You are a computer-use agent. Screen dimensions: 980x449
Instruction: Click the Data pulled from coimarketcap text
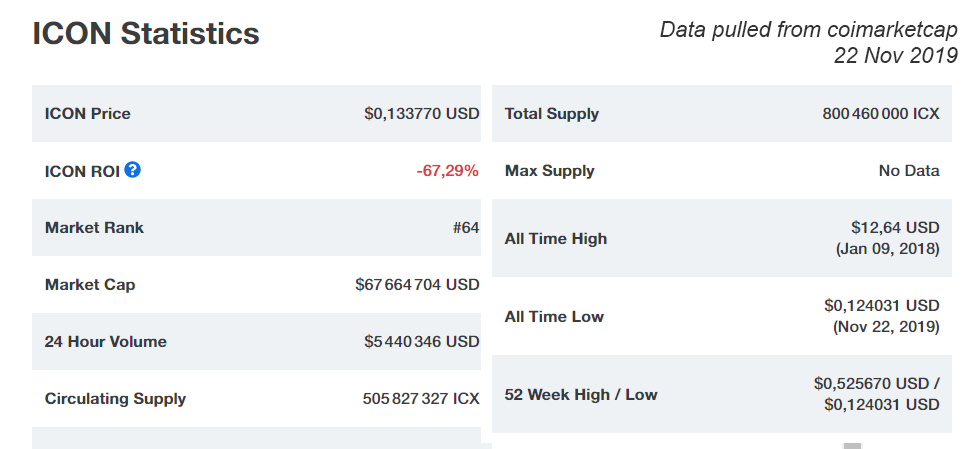tap(809, 29)
